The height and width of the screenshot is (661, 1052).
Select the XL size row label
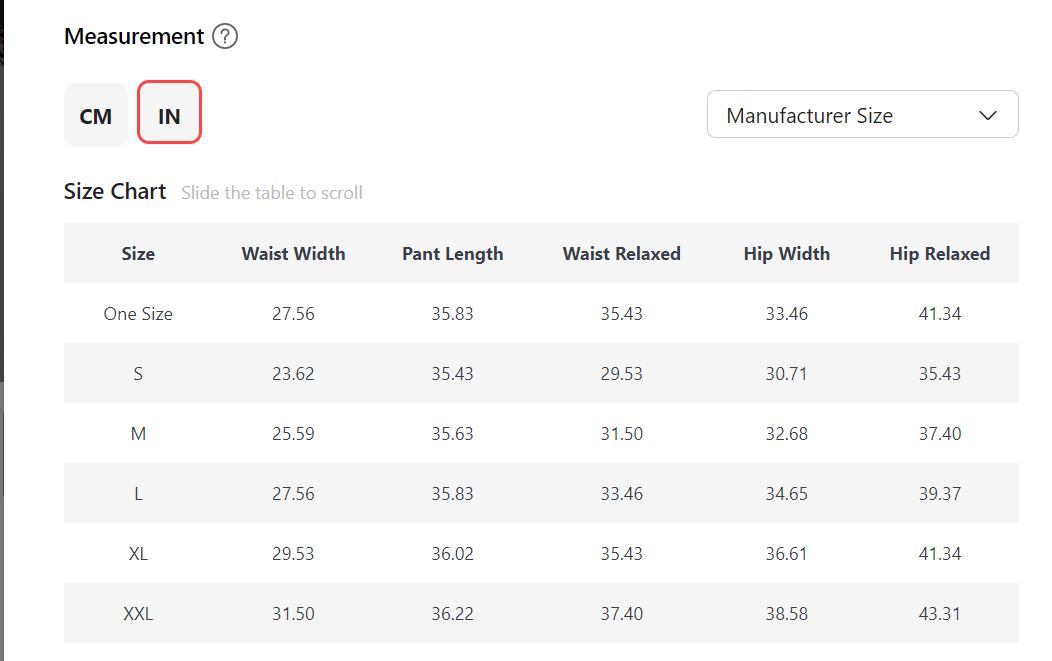138,554
